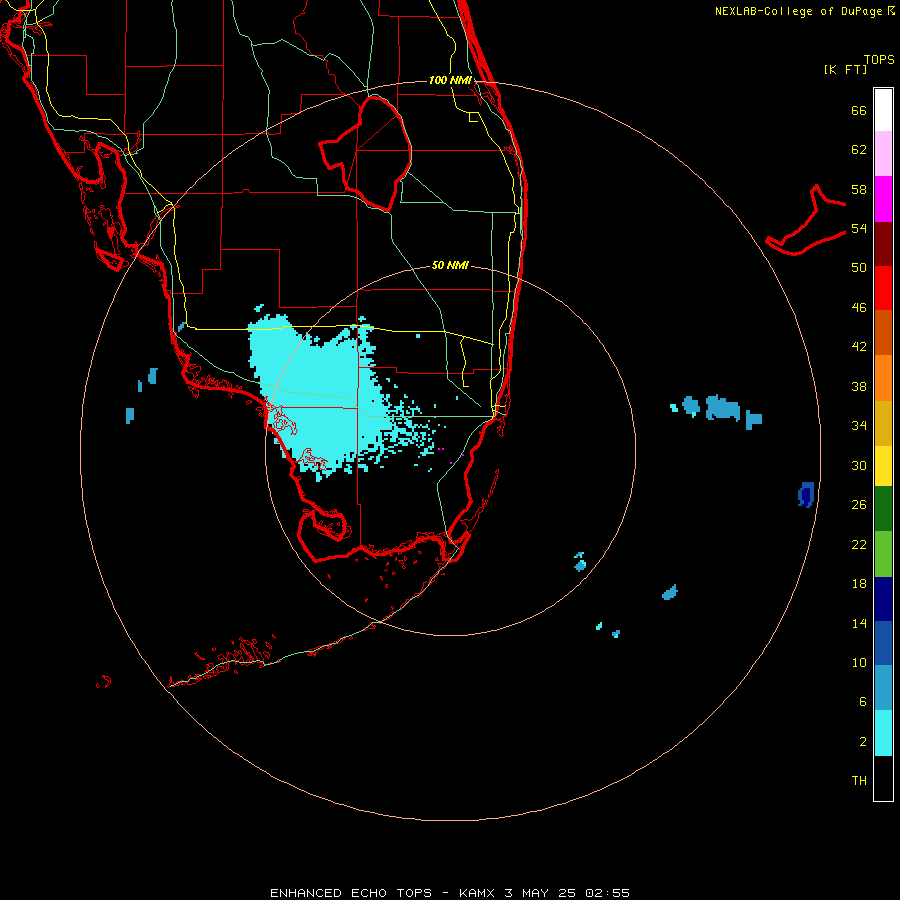The image size is (900, 900).
Task: Pick the magenta swatch in the tops legend
Action: 883,199
